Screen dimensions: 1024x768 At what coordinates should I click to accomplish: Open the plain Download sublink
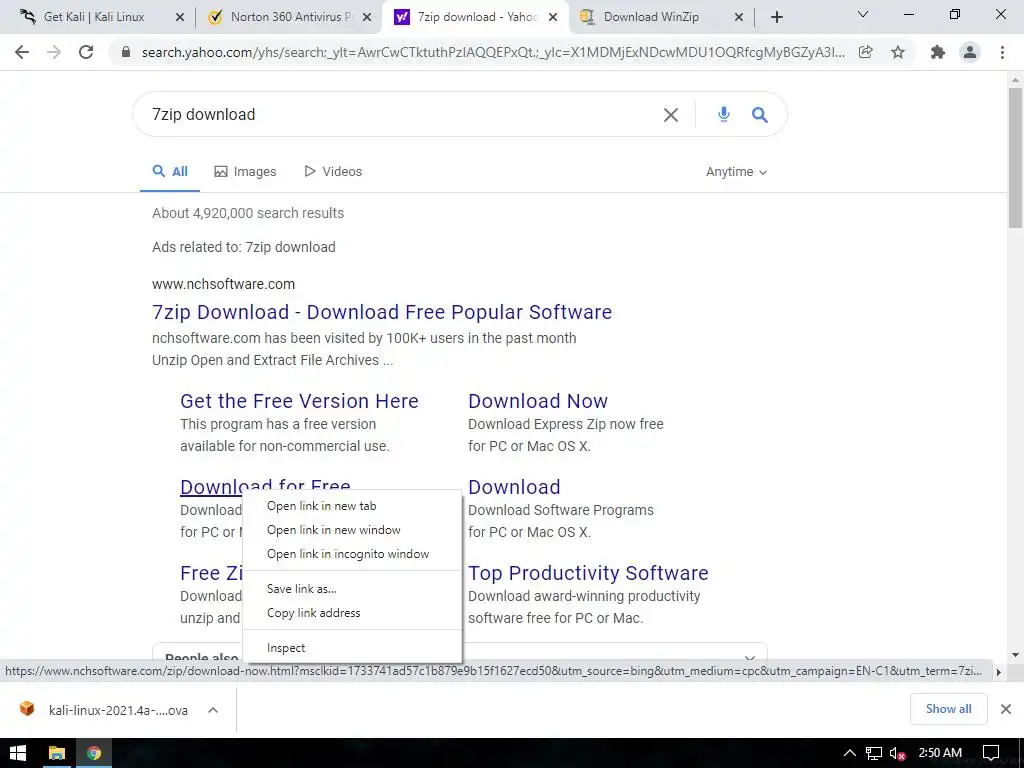[x=514, y=487]
